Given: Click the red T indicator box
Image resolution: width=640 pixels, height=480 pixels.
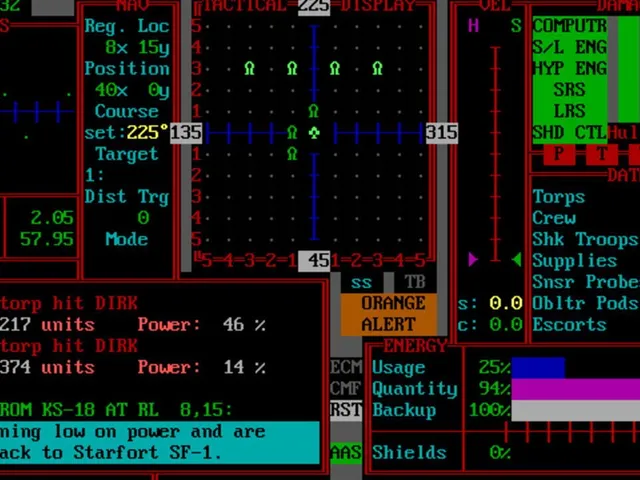Looking at the screenshot, I should click(602, 154).
